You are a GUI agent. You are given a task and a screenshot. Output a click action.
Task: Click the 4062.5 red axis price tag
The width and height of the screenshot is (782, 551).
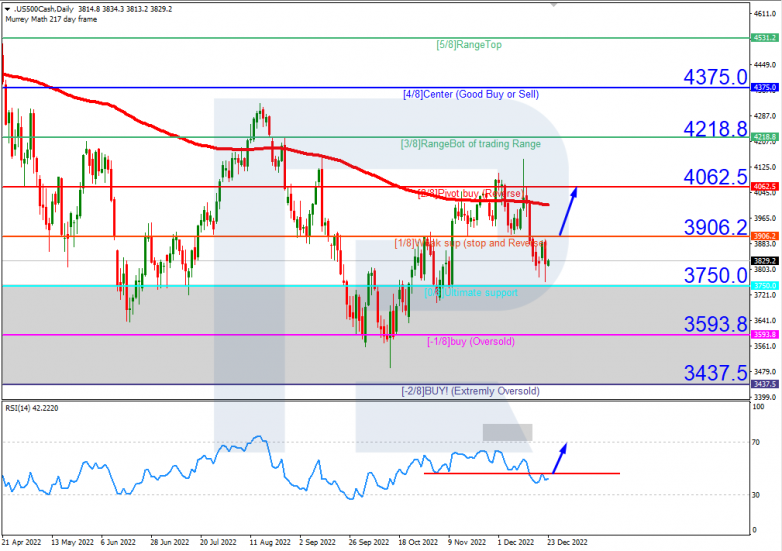point(764,186)
